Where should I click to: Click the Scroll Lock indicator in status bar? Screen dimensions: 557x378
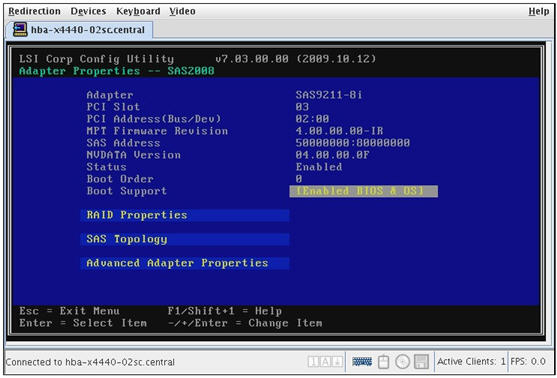(x=337, y=362)
